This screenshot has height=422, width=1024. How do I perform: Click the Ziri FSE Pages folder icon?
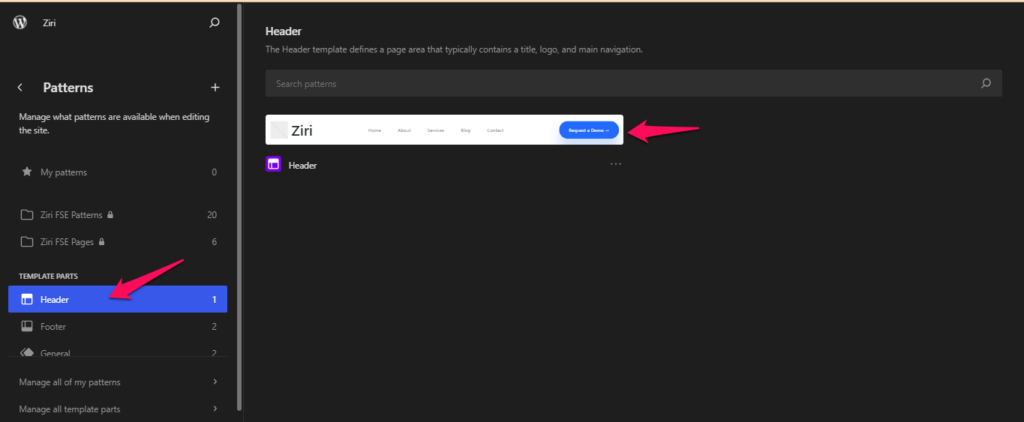pos(27,242)
